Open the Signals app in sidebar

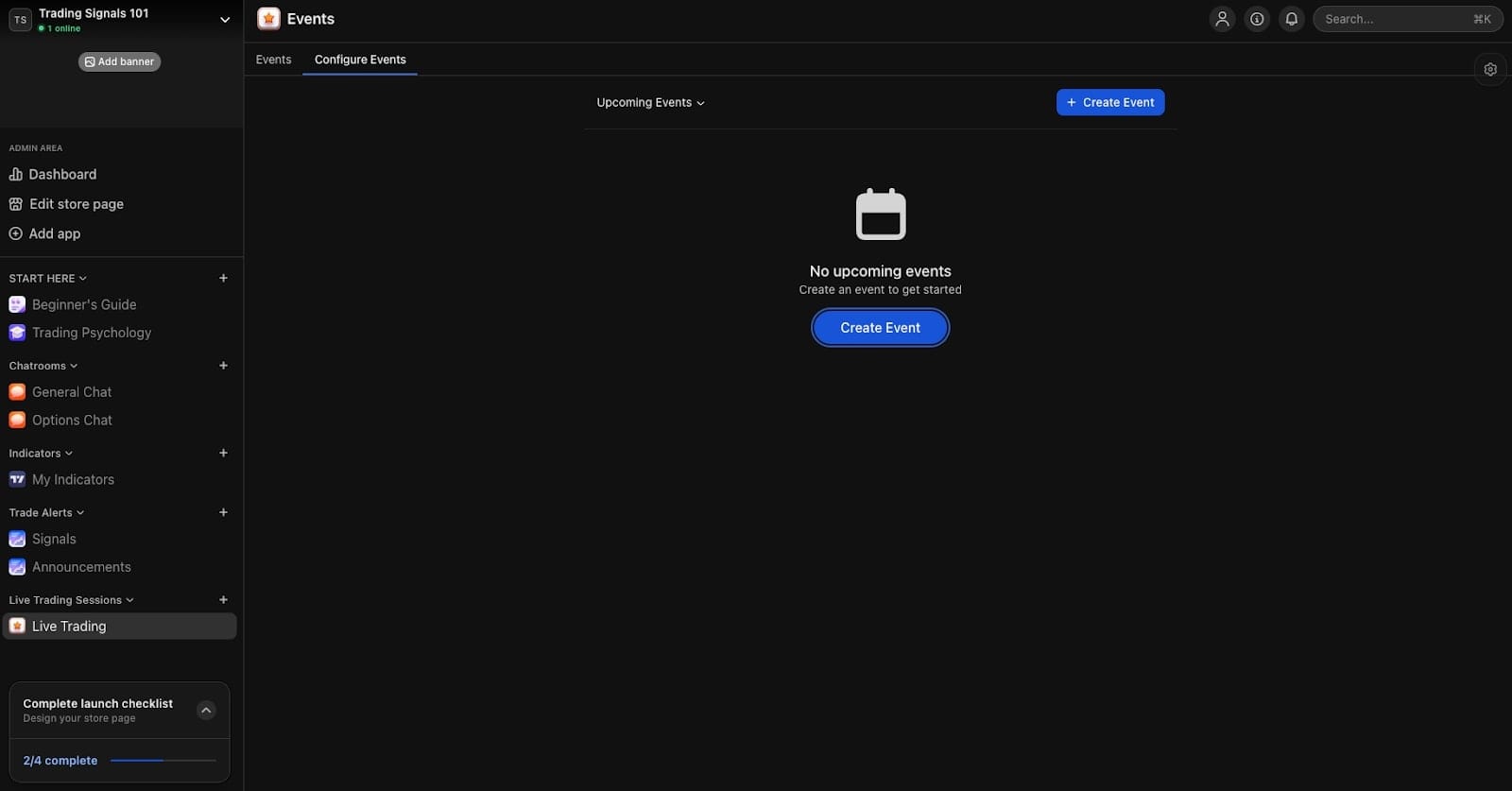tap(54, 539)
